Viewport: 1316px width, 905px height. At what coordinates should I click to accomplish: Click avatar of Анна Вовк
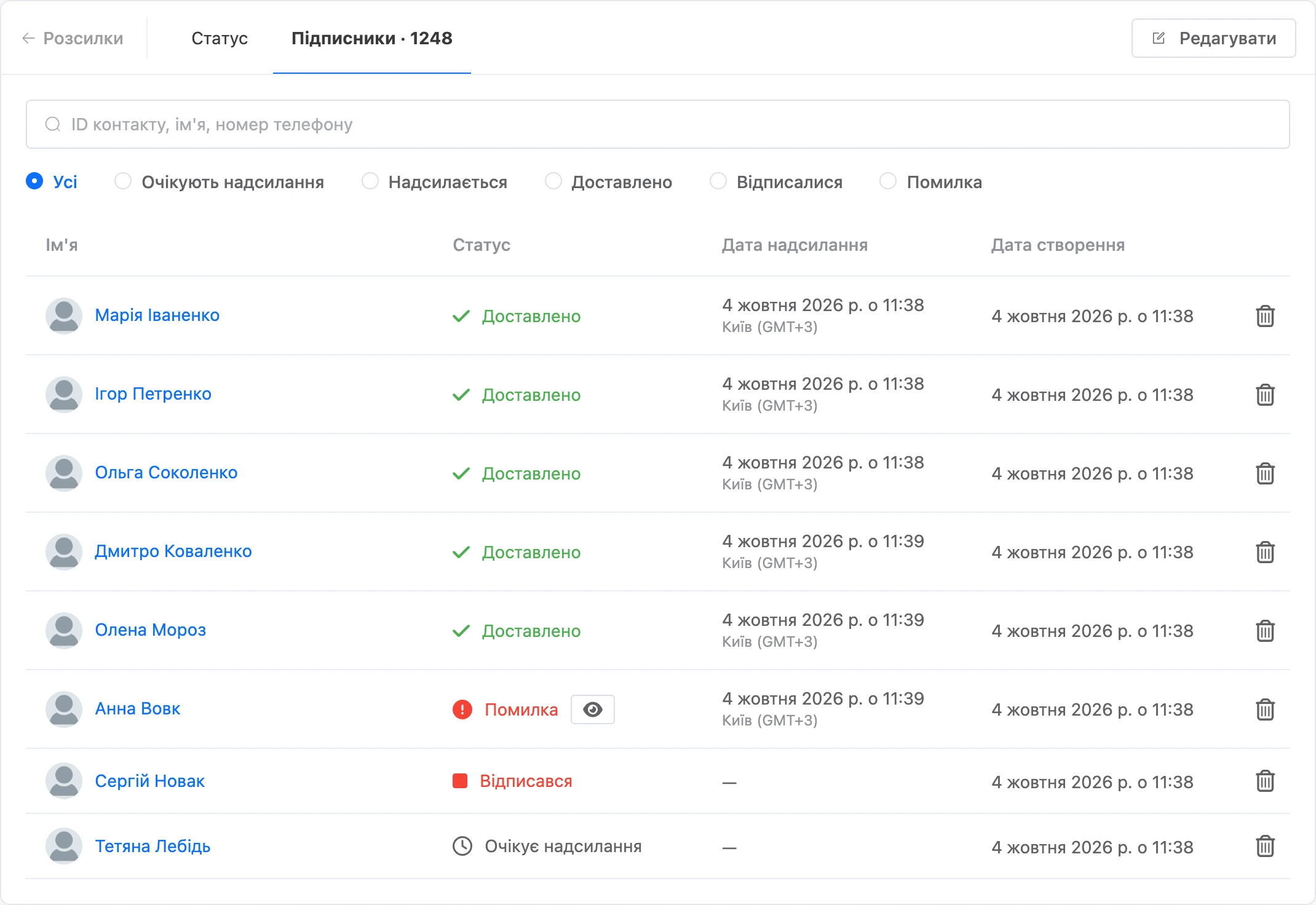(x=64, y=709)
